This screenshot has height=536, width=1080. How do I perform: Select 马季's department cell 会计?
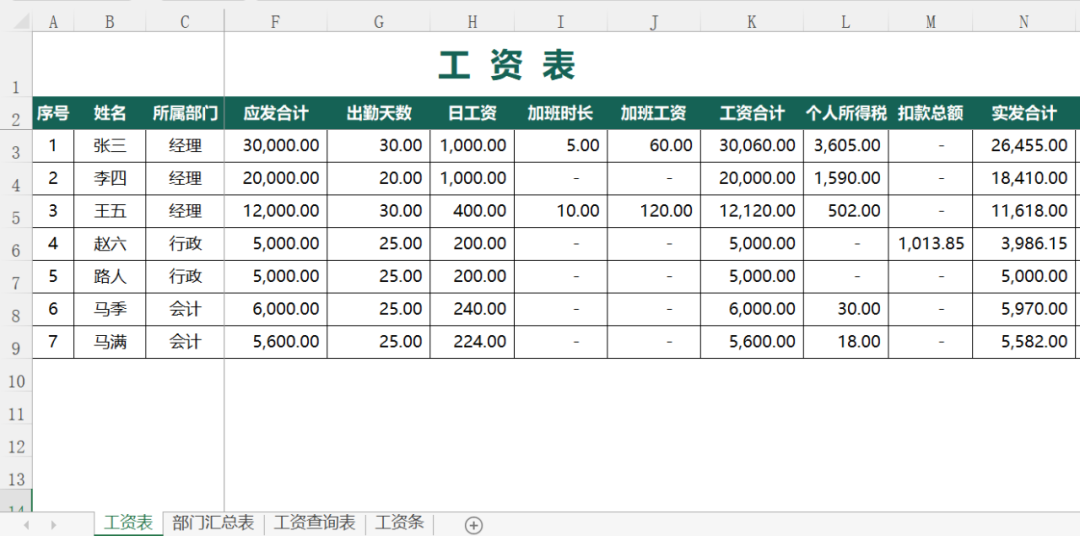click(x=185, y=309)
